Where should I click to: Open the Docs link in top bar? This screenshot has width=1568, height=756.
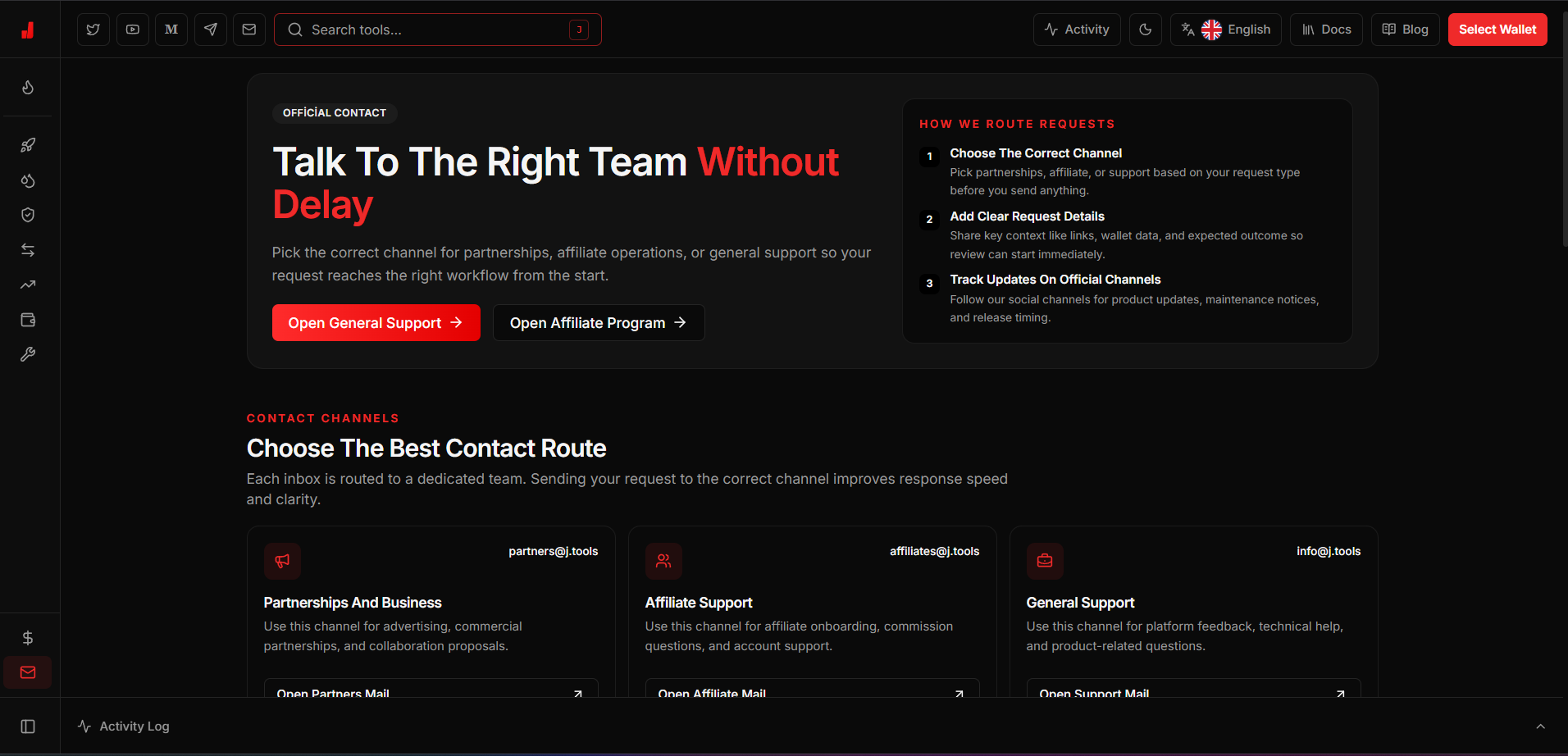(x=1326, y=30)
